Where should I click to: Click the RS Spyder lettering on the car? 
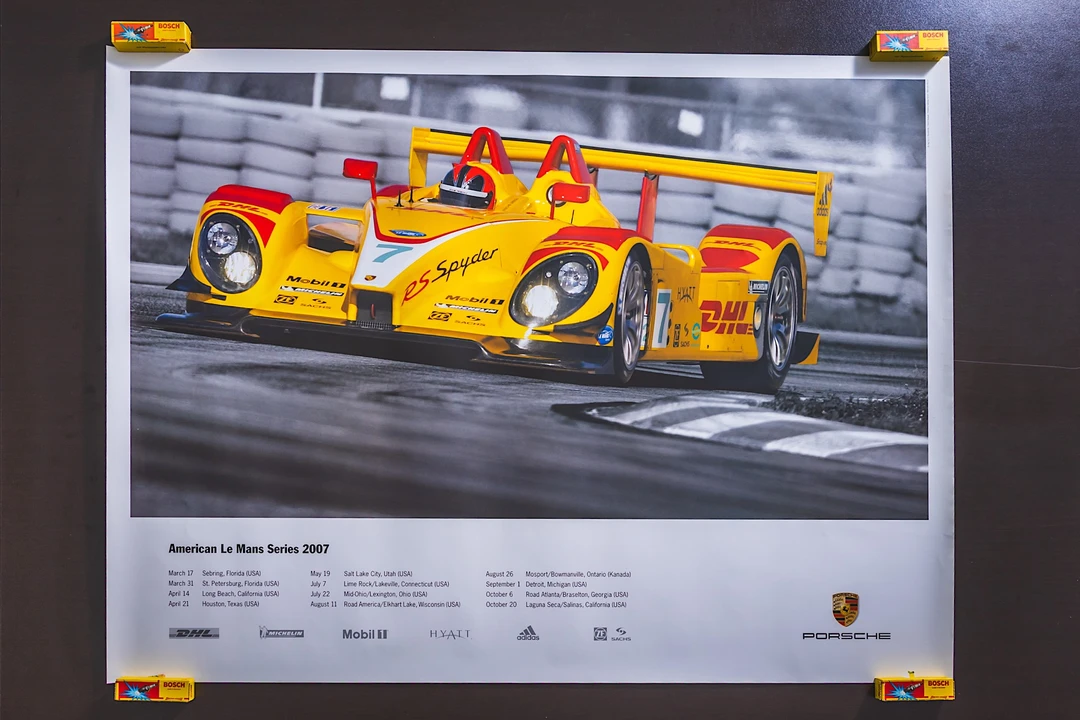click(448, 274)
